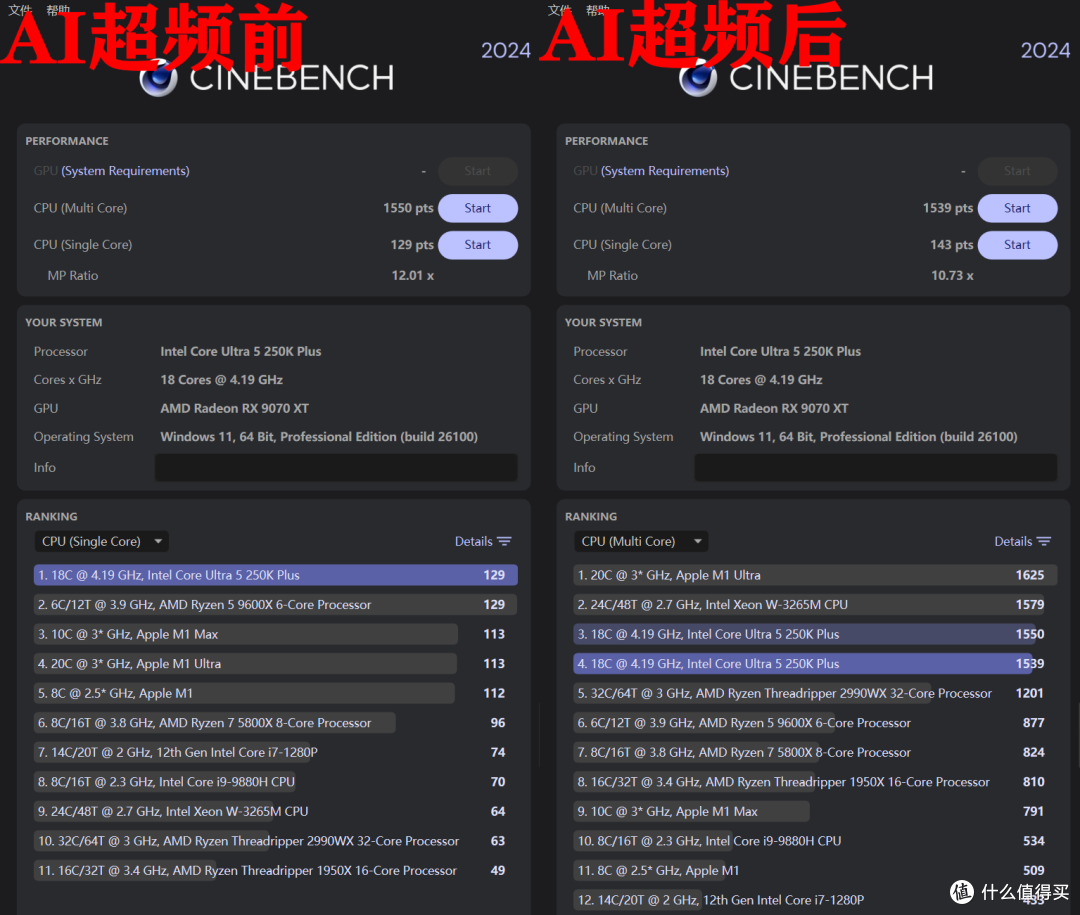Click Cinebench logo icon in left window
This screenshot has width=1080, height=915.
click(159, 78)
